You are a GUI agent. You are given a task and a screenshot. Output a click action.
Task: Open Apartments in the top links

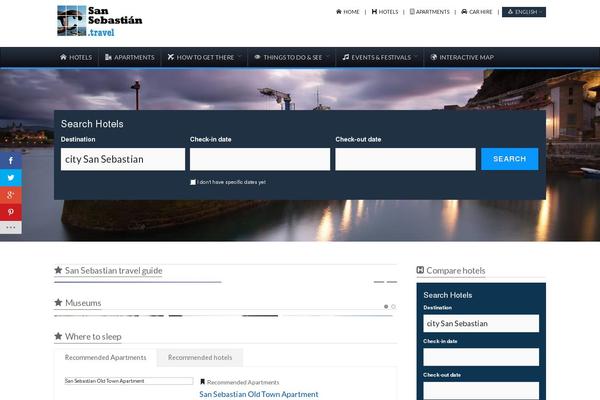click(430, 12)
